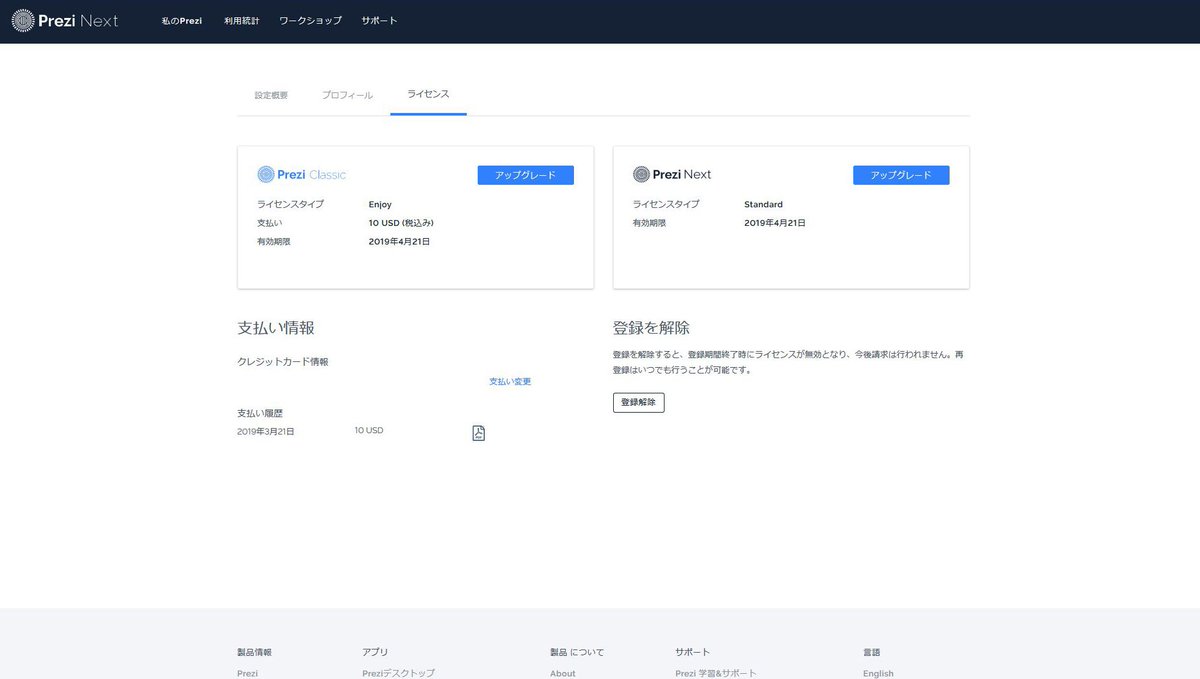The width and height of the screenshot is (1200, 679).
Task: Click the 言語 footer heading
Action: coord(872,652)
